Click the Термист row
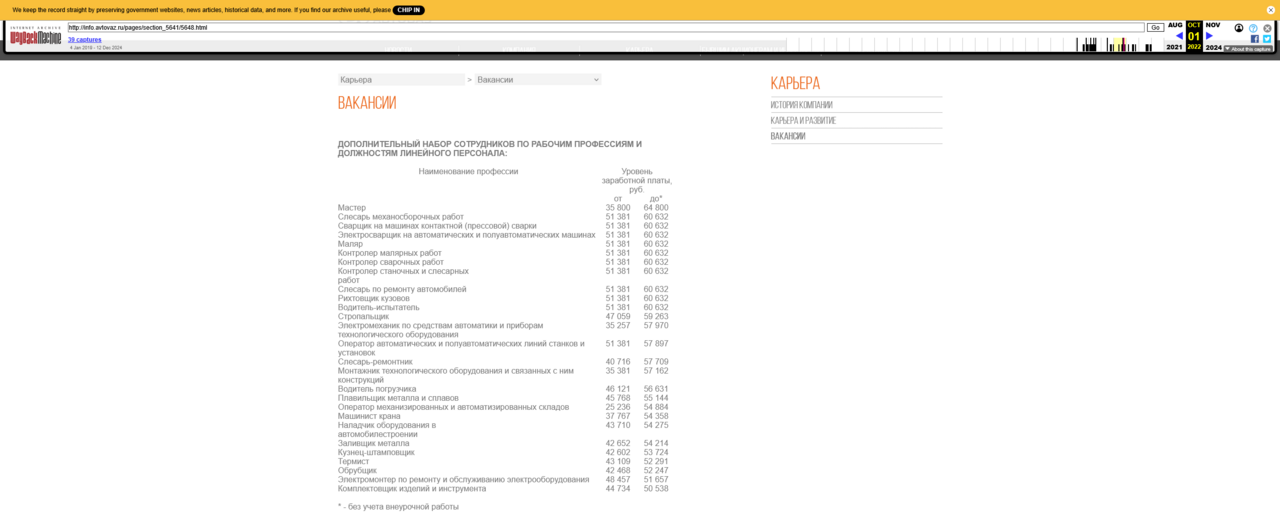This screenshot has height=515, width=1280. point(503,461)
